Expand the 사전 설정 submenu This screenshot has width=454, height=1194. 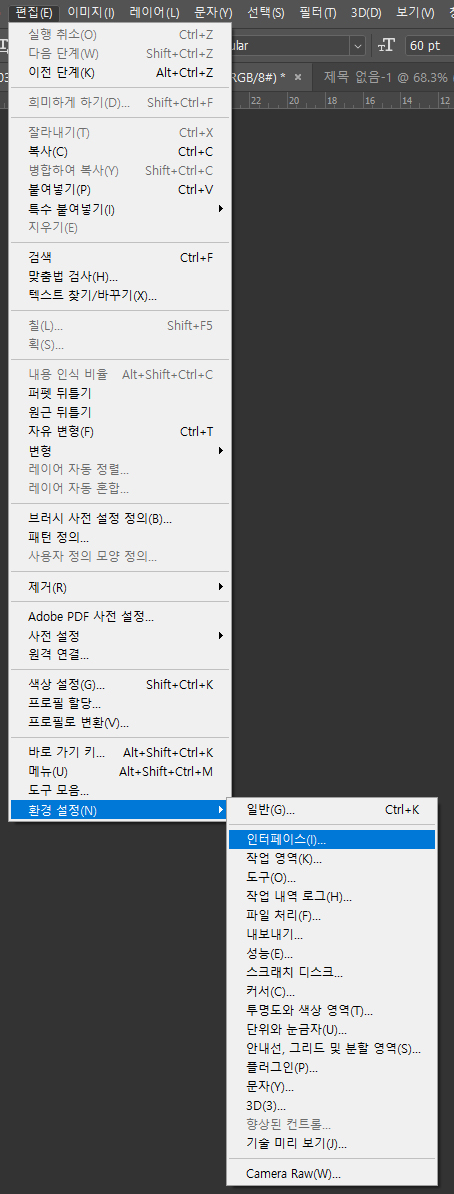pyautogui.click(x=120, y=635)
